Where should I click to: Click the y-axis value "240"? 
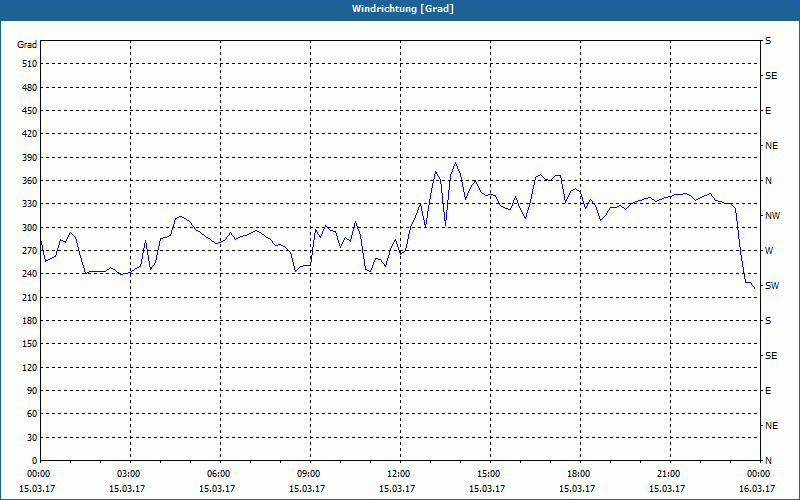point(30,274)
